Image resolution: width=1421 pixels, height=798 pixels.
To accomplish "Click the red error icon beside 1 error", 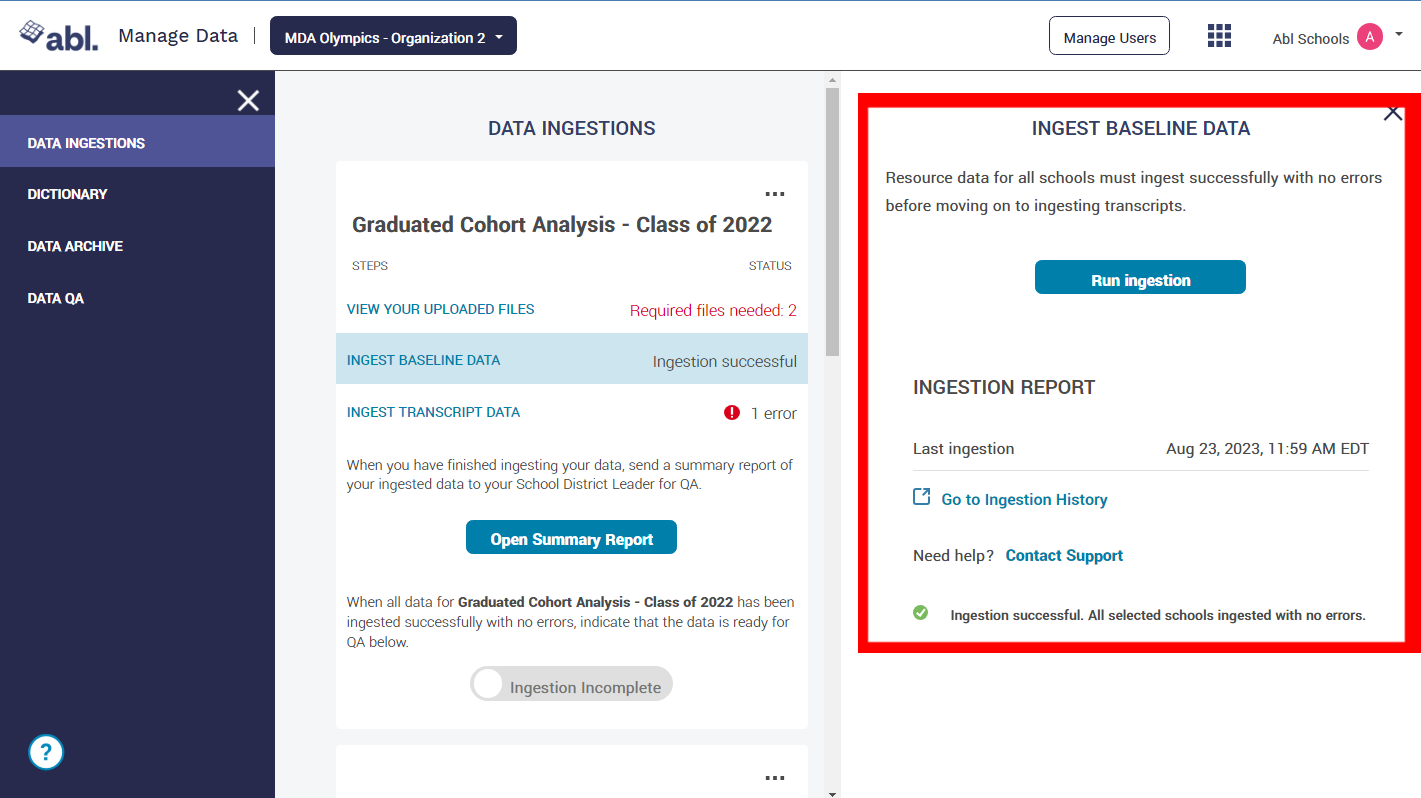I will tap(732, 413).
